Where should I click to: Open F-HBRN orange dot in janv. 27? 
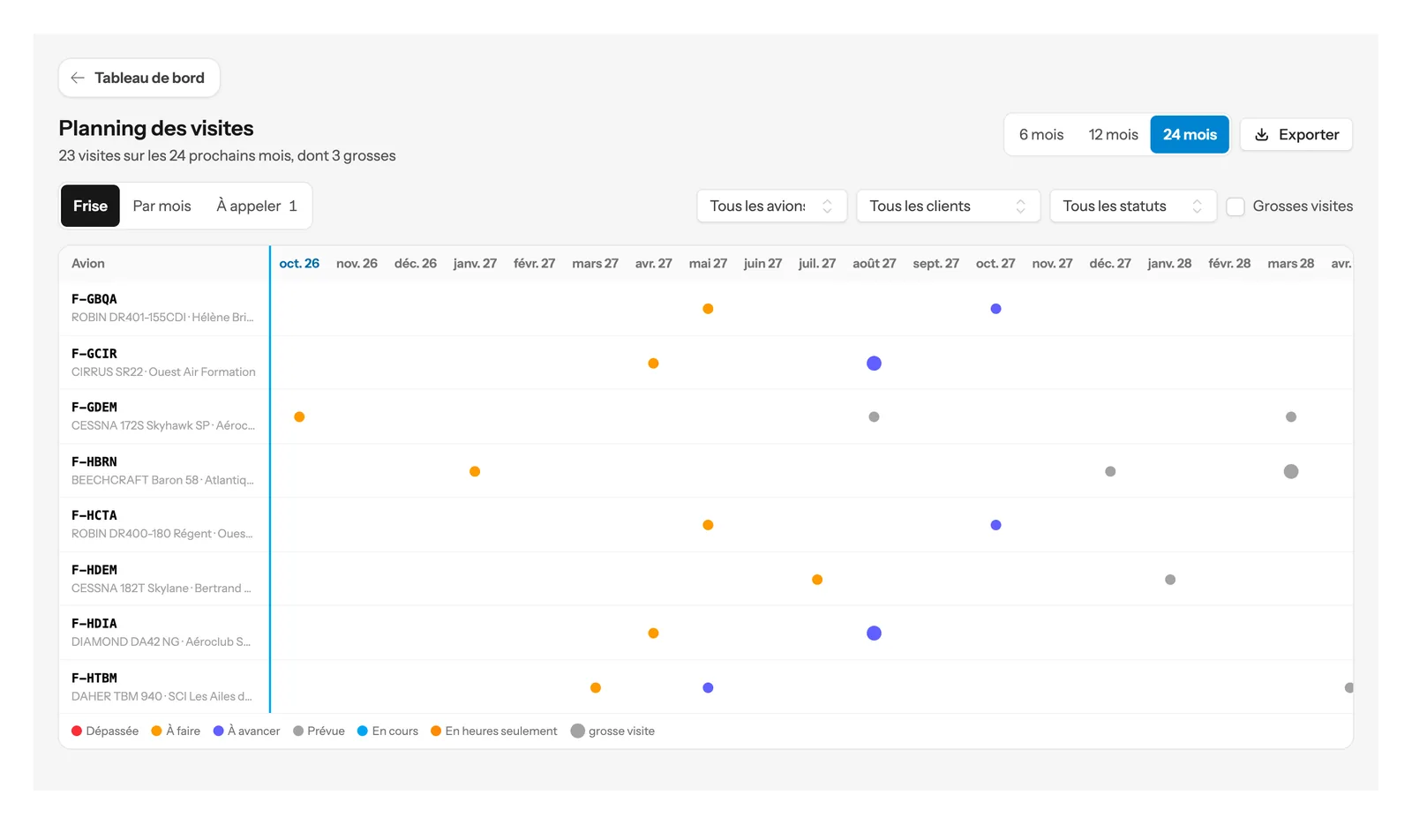pos(475,471)
